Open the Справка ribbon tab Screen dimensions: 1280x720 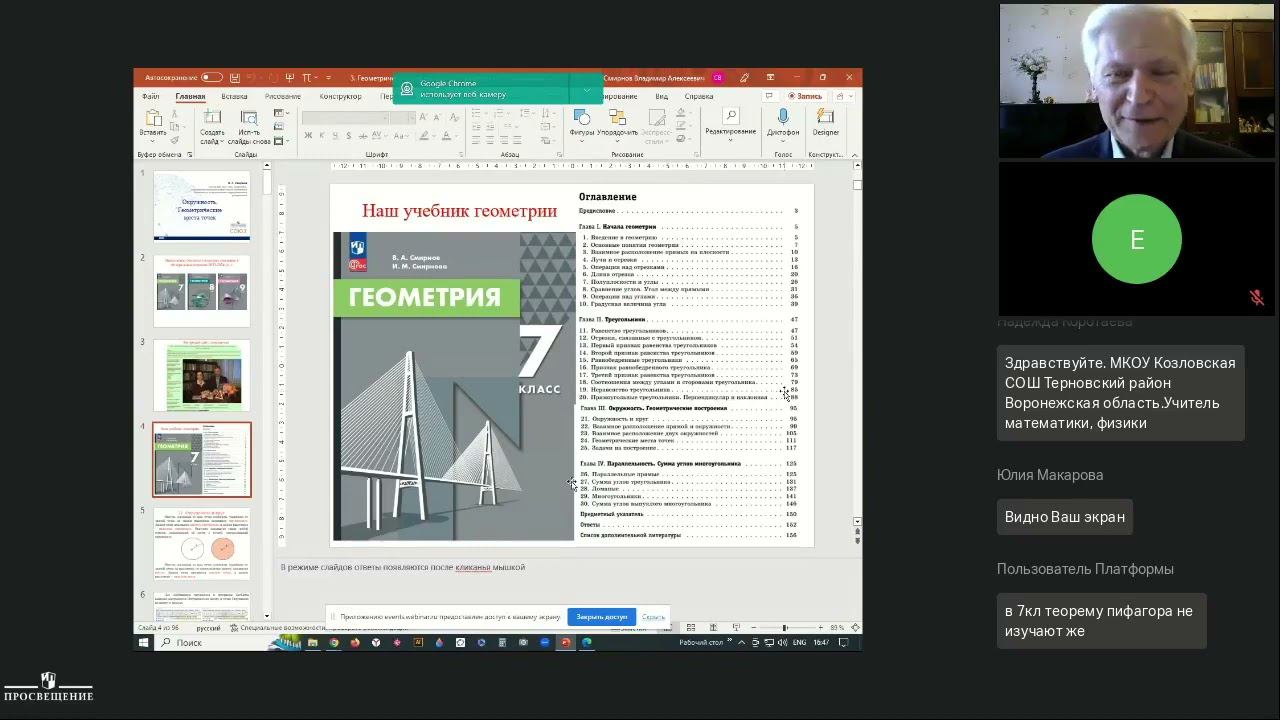tap(699, 97)
